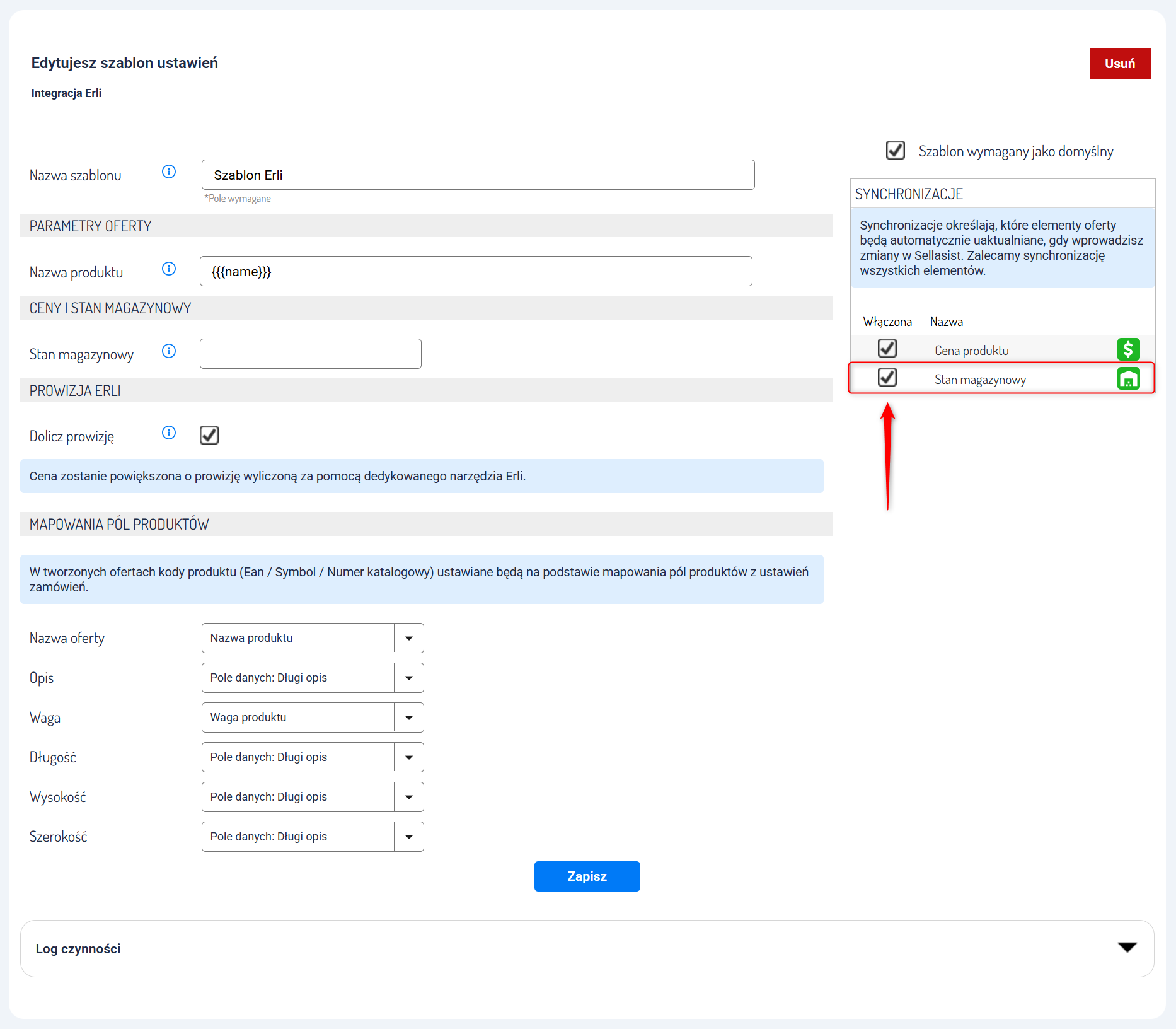Disable Cena produktu synchronization checkbox
Viewport: 1176px width, 1029px height.
tap(887, 349)
